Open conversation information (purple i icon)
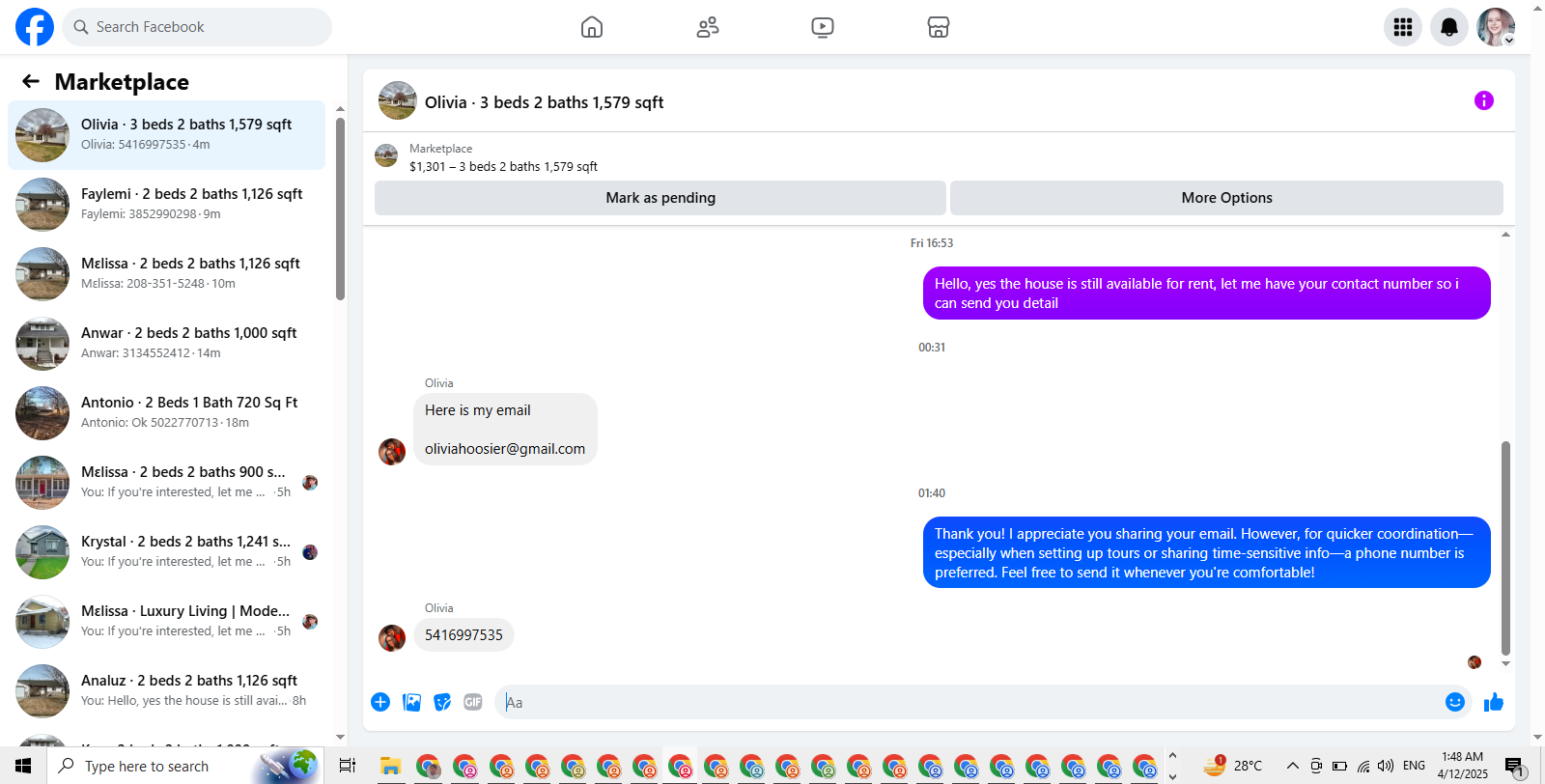Screen dimensions: 1545x784 coord(1484,100)
